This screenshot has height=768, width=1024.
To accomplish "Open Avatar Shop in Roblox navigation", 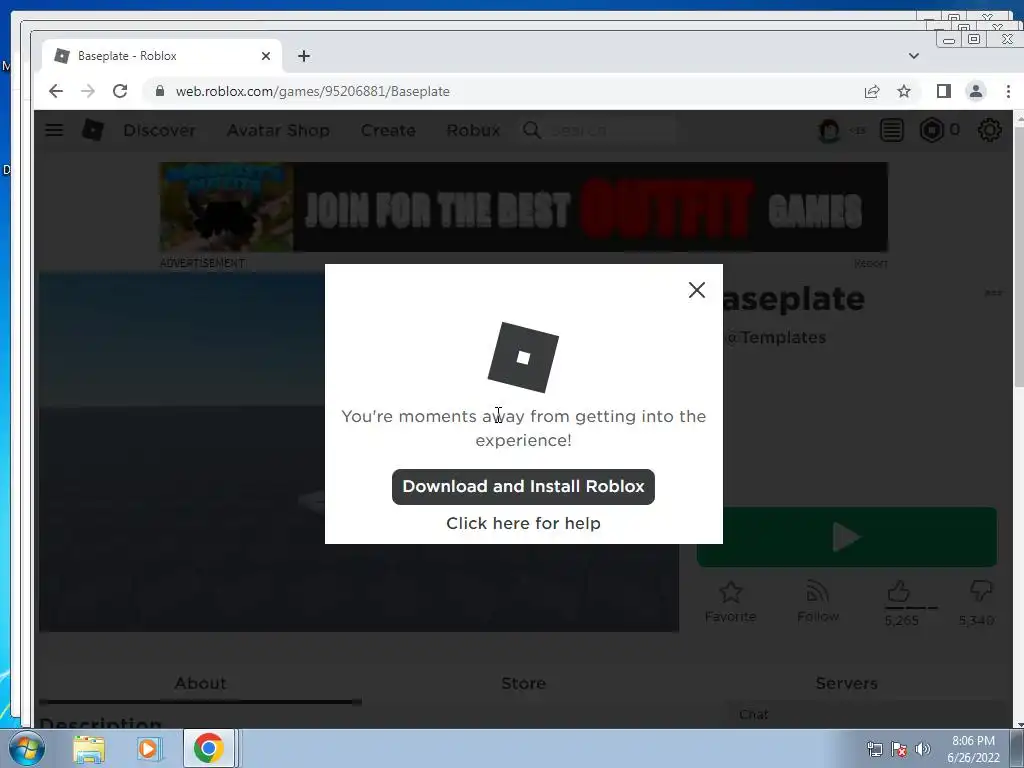I will point(278,131).
